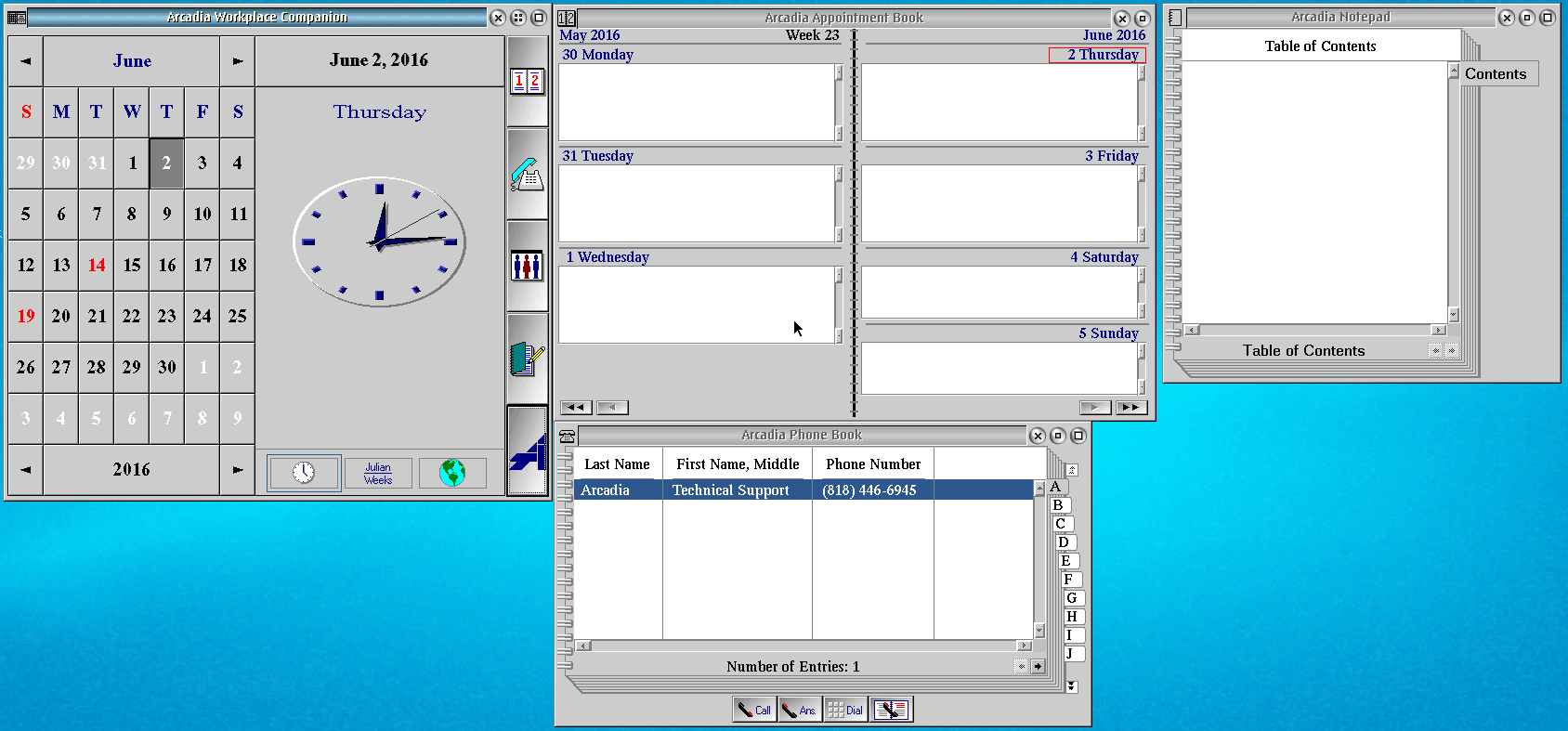Jump back fast with double-left arrow
This screenshot has height=731, width=1568.
click(x=576, y=407)
